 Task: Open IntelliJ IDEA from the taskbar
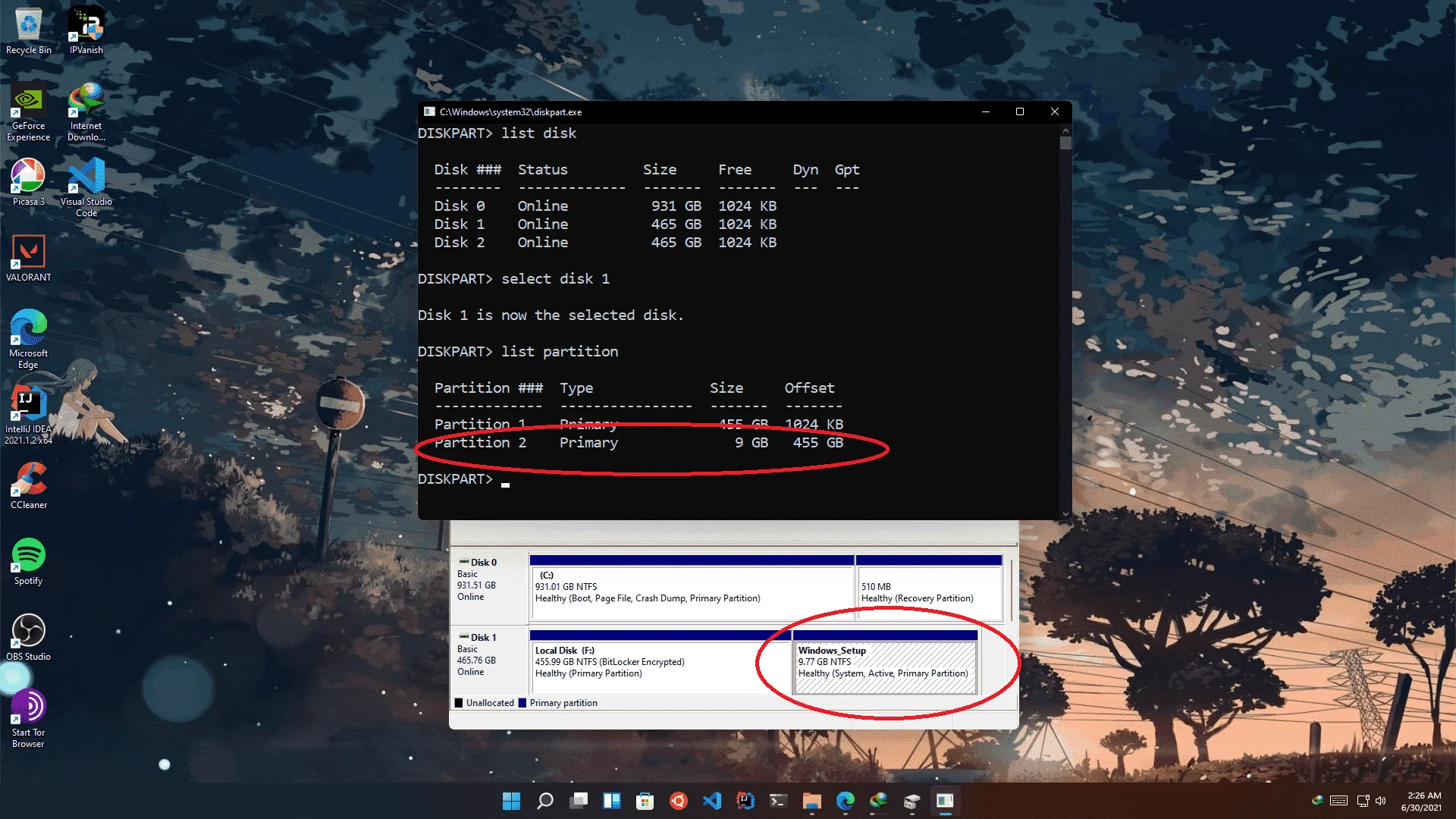pos(745,801)
